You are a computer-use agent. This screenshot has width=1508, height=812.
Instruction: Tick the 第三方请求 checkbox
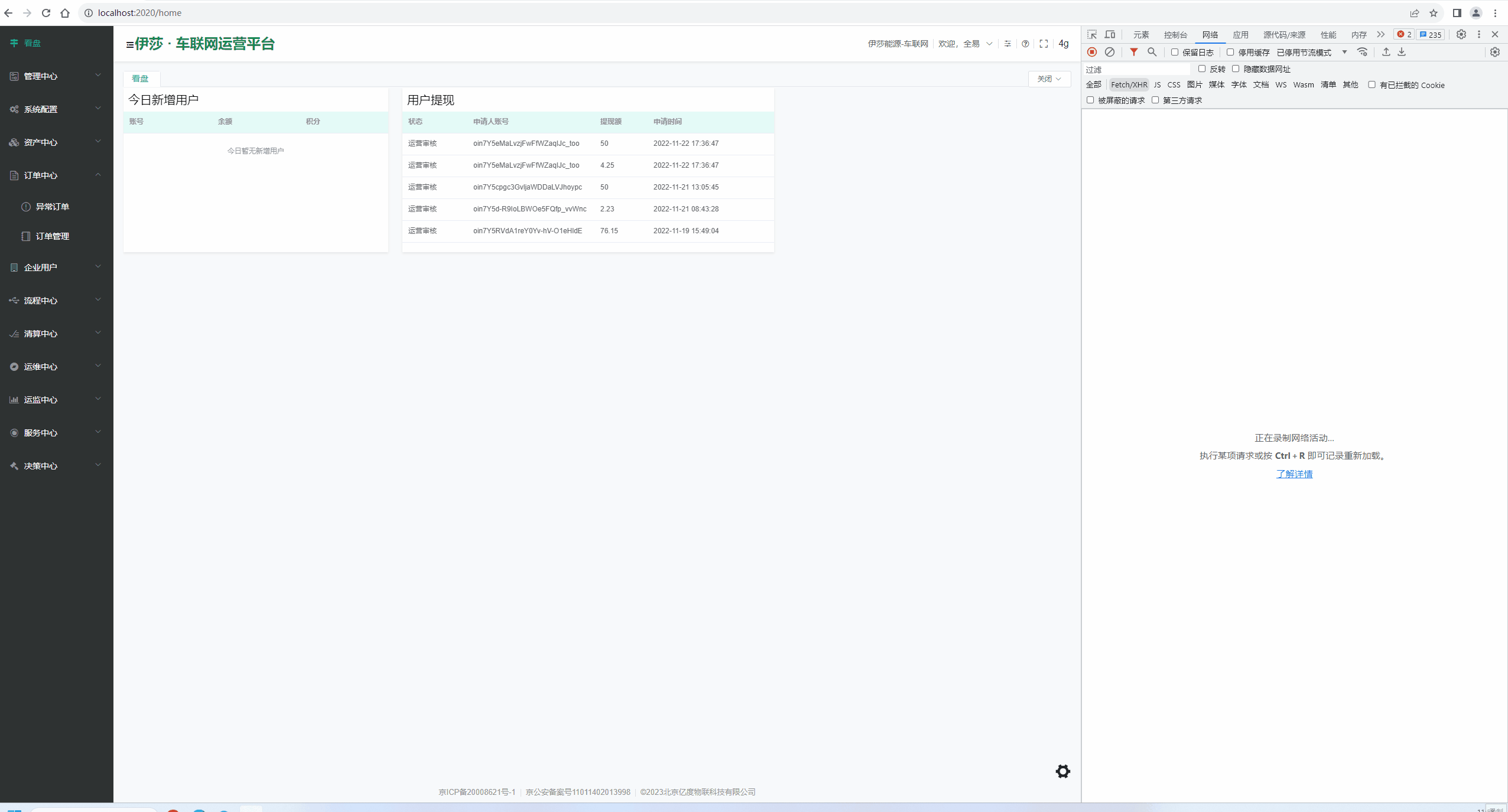pos(1155,100)
